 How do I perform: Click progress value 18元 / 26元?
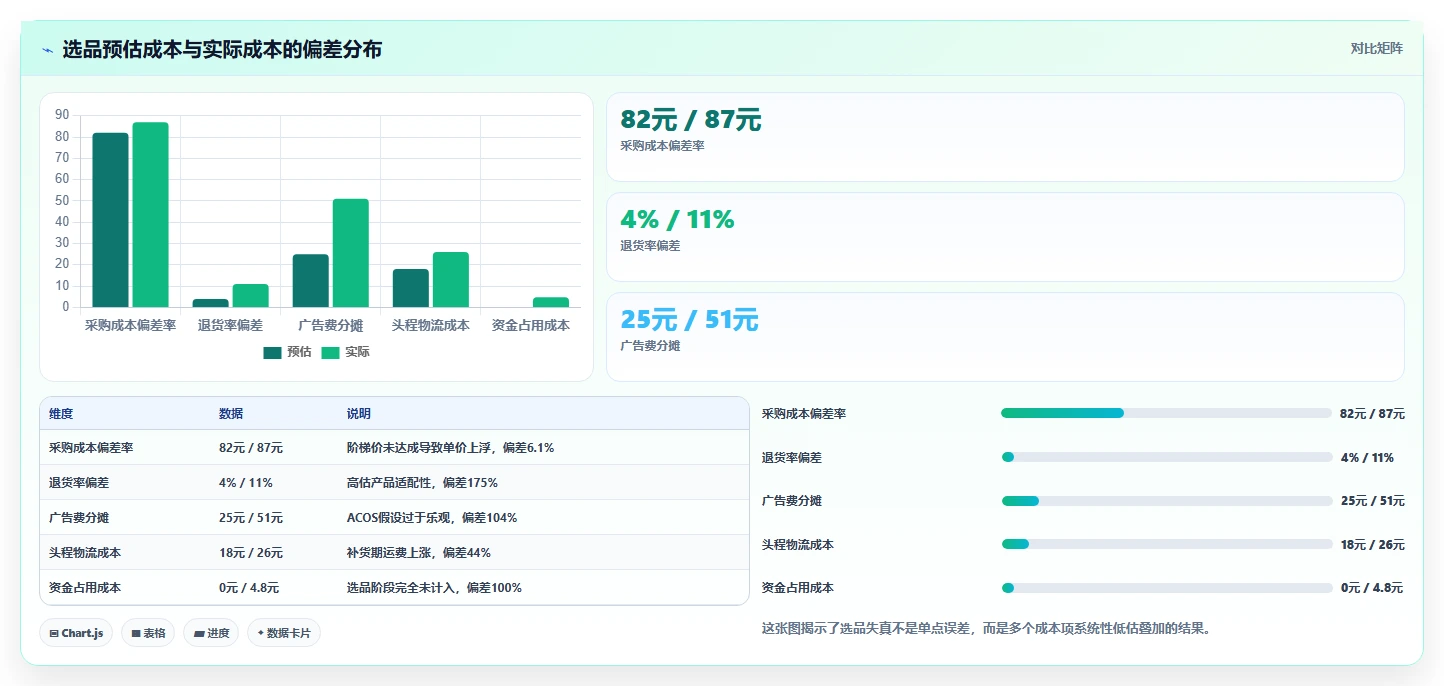click(x=1372, y=544)
